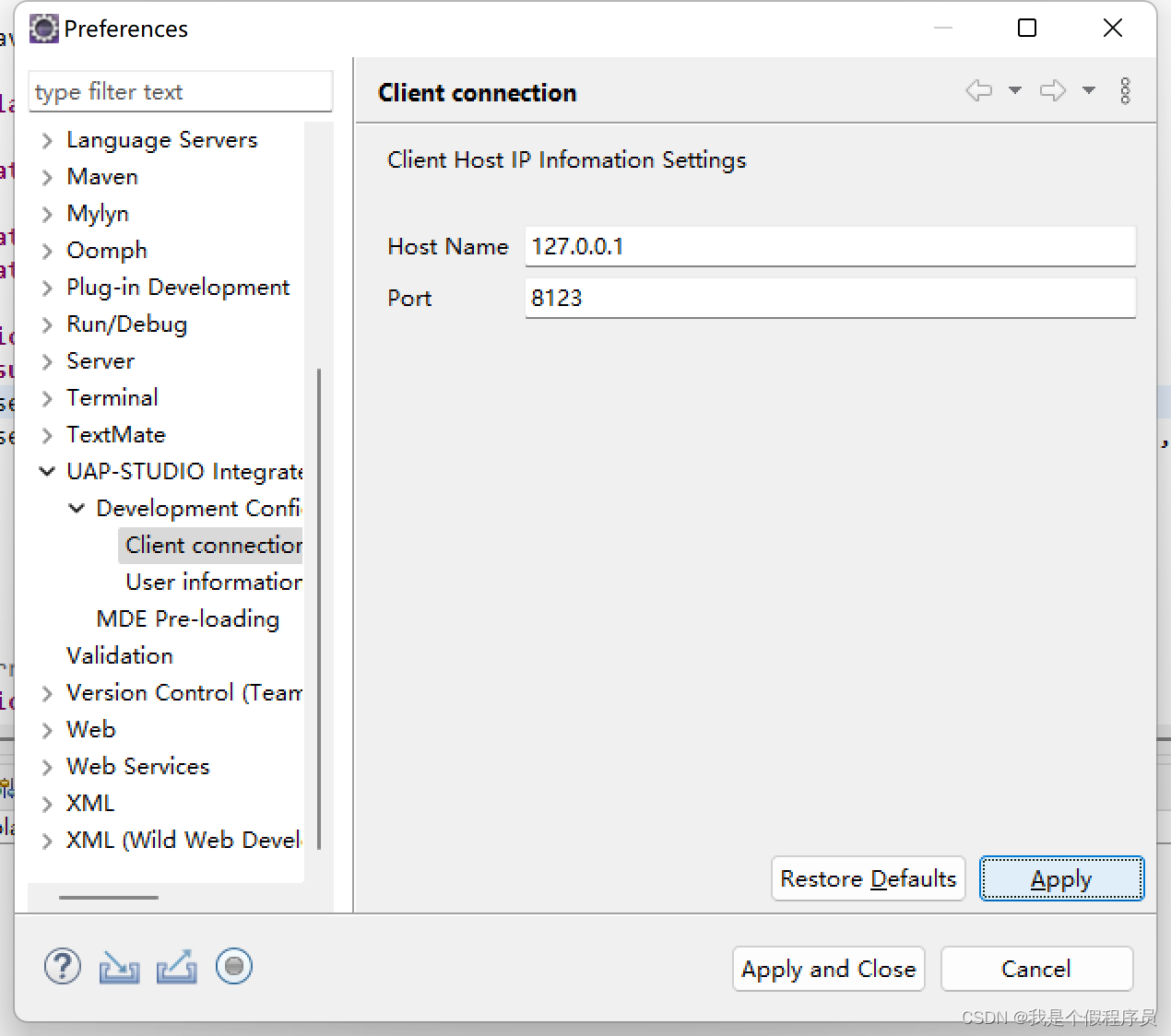The width and height of the screenshot is (1171, 1036).
Task: Click the Export preferences icon
Action: click(176, 967)
